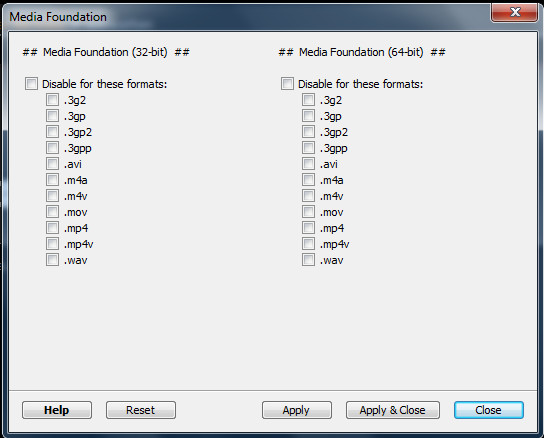Image resolution: width=544 pixels, height=438 pixels.
Task: Click the '## Media Foundation (32-bit) ##' heading
Action: [x=106, y=52]
